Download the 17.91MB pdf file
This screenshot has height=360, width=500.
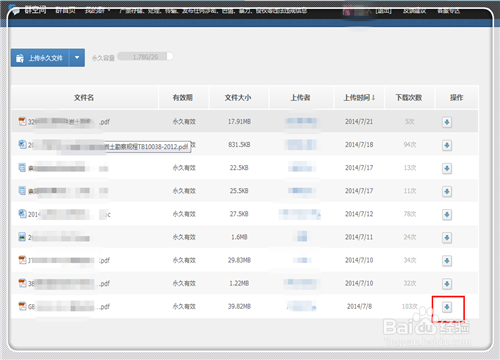[447, 122]
